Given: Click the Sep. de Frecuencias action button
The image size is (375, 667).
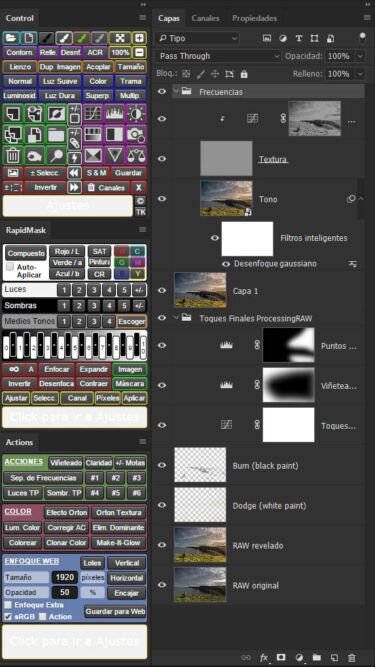Looking at the screenshot, I should pyautogui.click(x=43, y=478).
